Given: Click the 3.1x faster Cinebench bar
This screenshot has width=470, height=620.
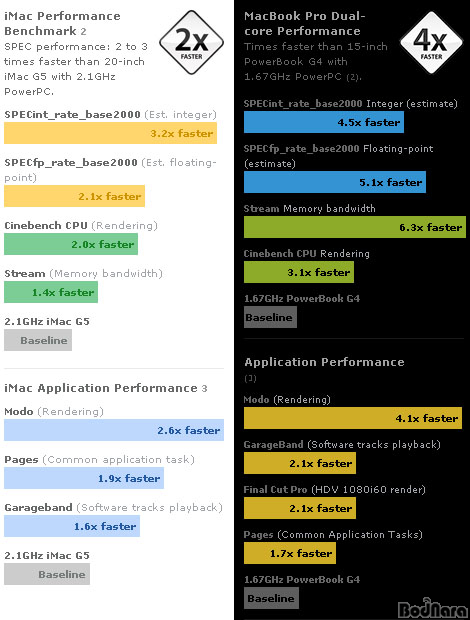Looking at the screenshot, I should tap(299, 272).
